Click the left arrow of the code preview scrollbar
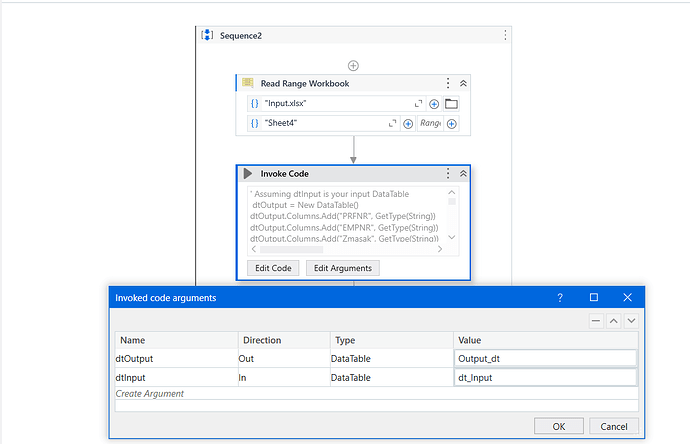690x444 pixels. pyautogui.click(x=254, y=249)
